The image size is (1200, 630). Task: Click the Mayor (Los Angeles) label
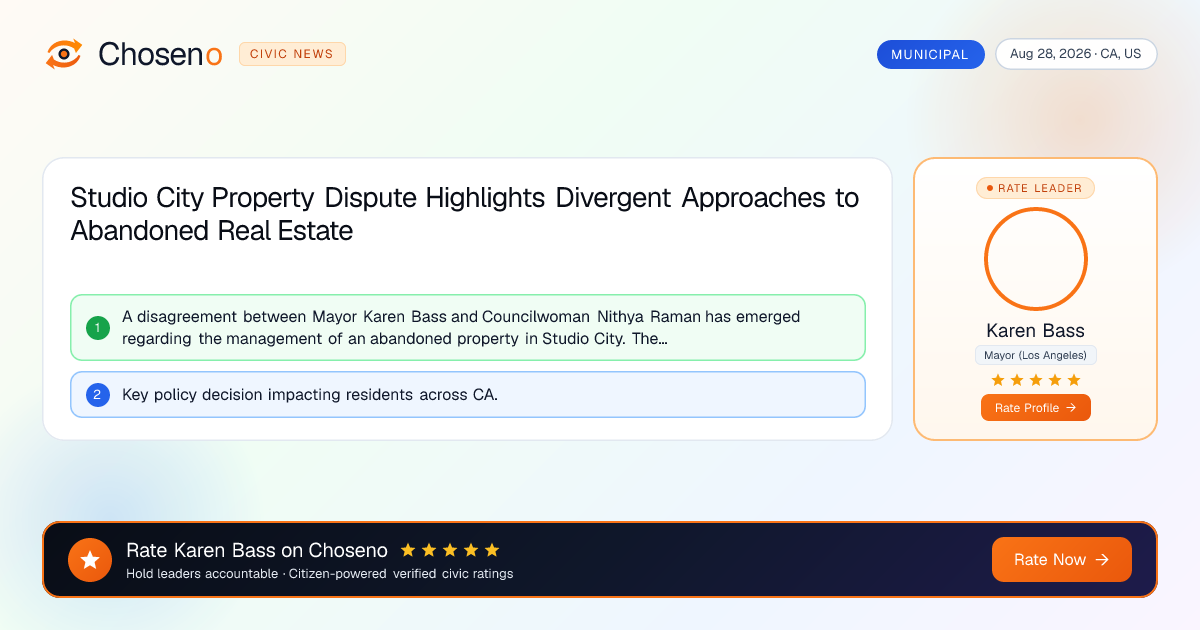coord(1036,355)
